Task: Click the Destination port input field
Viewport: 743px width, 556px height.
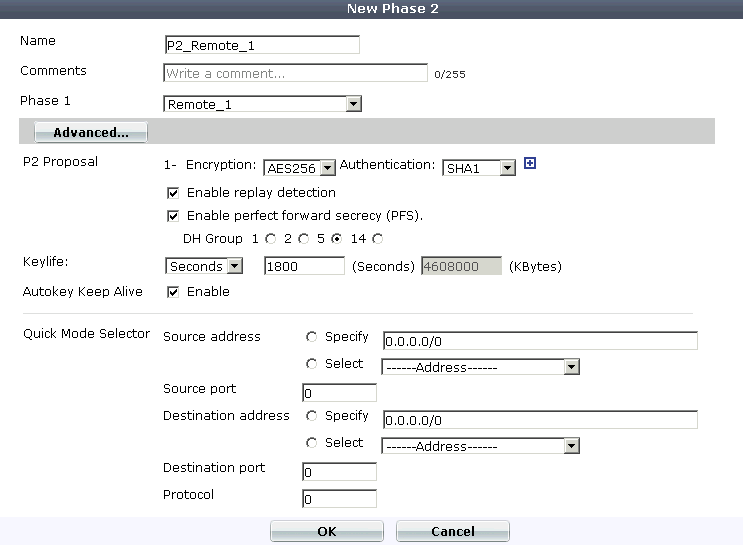Action: click(x=339, y=471)
